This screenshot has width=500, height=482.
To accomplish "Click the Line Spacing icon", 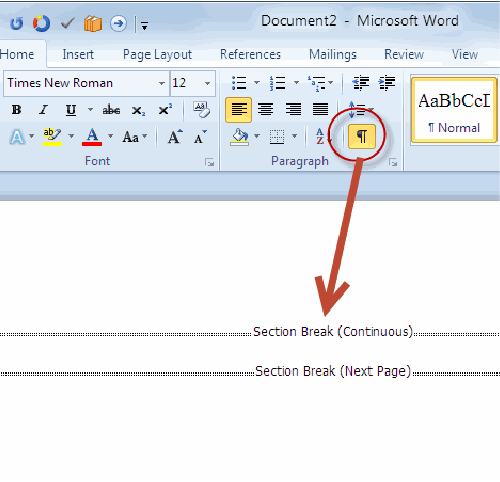I will click(357, 110).
